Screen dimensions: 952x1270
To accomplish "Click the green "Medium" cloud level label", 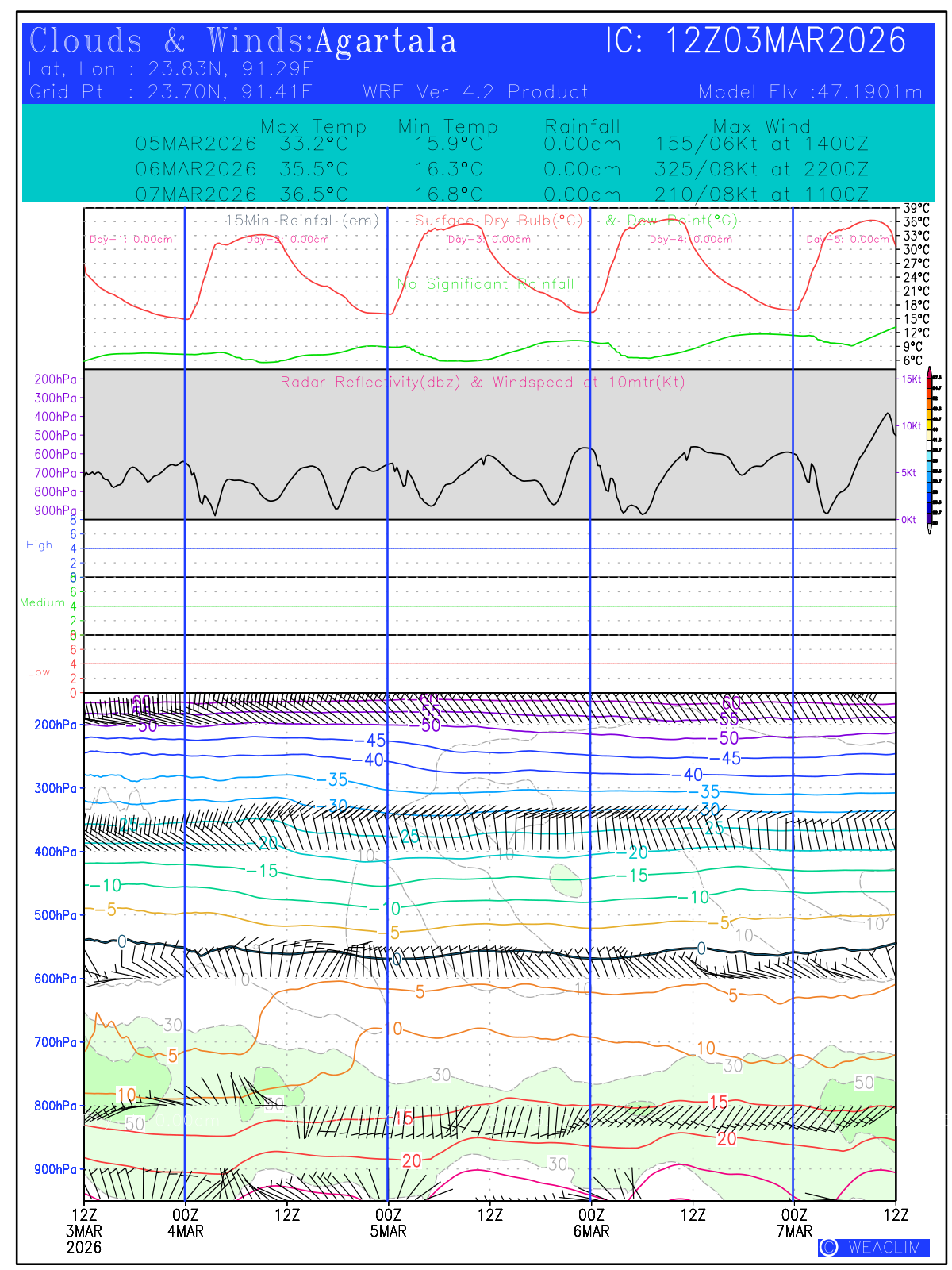I will pos(42,602).
